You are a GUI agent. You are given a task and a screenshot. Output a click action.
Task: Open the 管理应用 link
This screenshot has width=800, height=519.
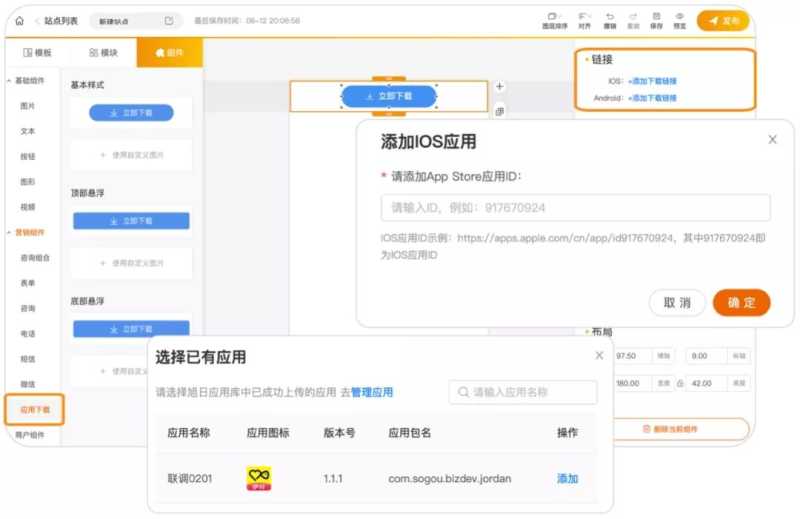pos(372,392)
